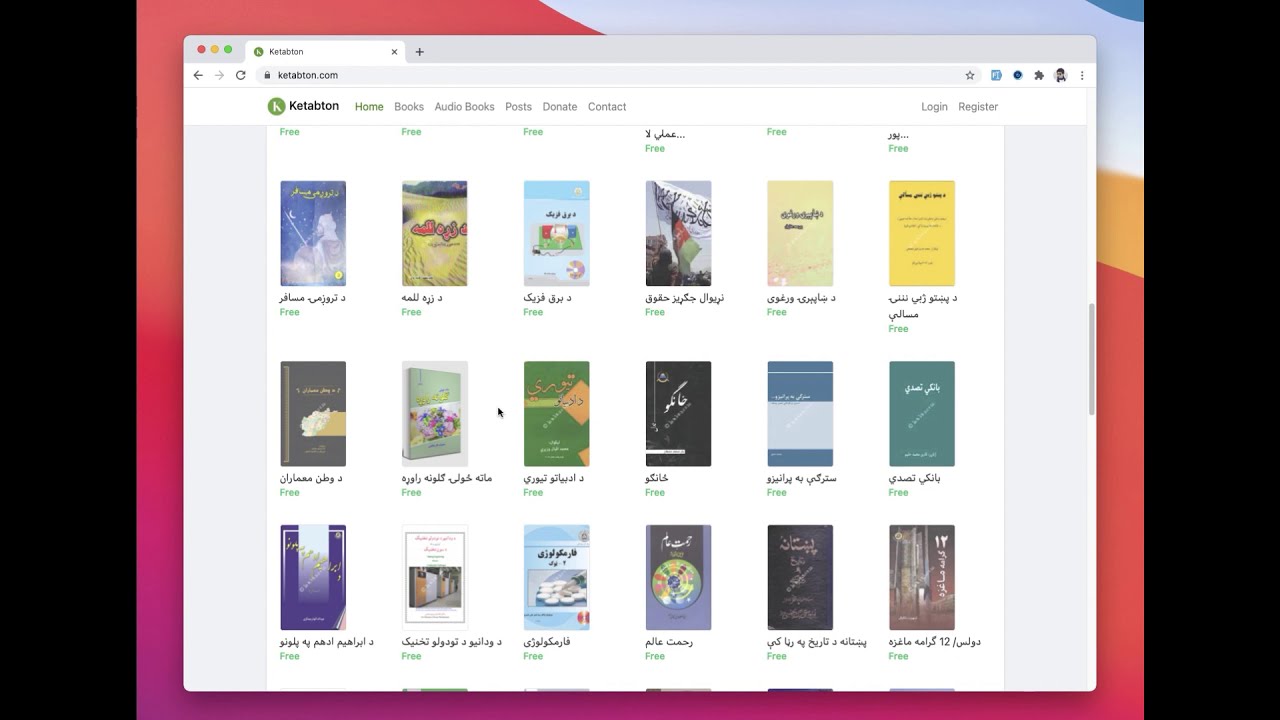Bookmark this page with the star icon

pos(970,75)
